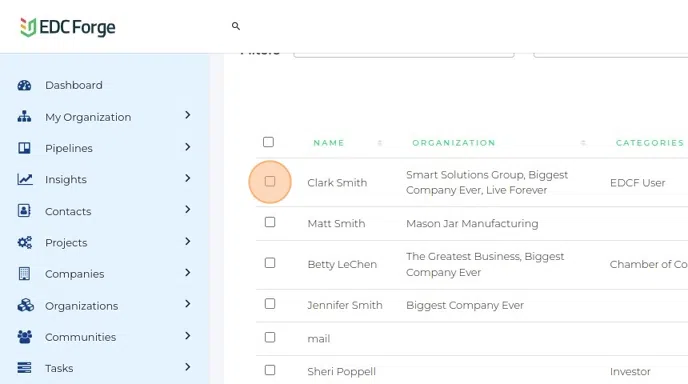
Task: Check the Jennifer Smith row checkbox
Action: (270, 304)
